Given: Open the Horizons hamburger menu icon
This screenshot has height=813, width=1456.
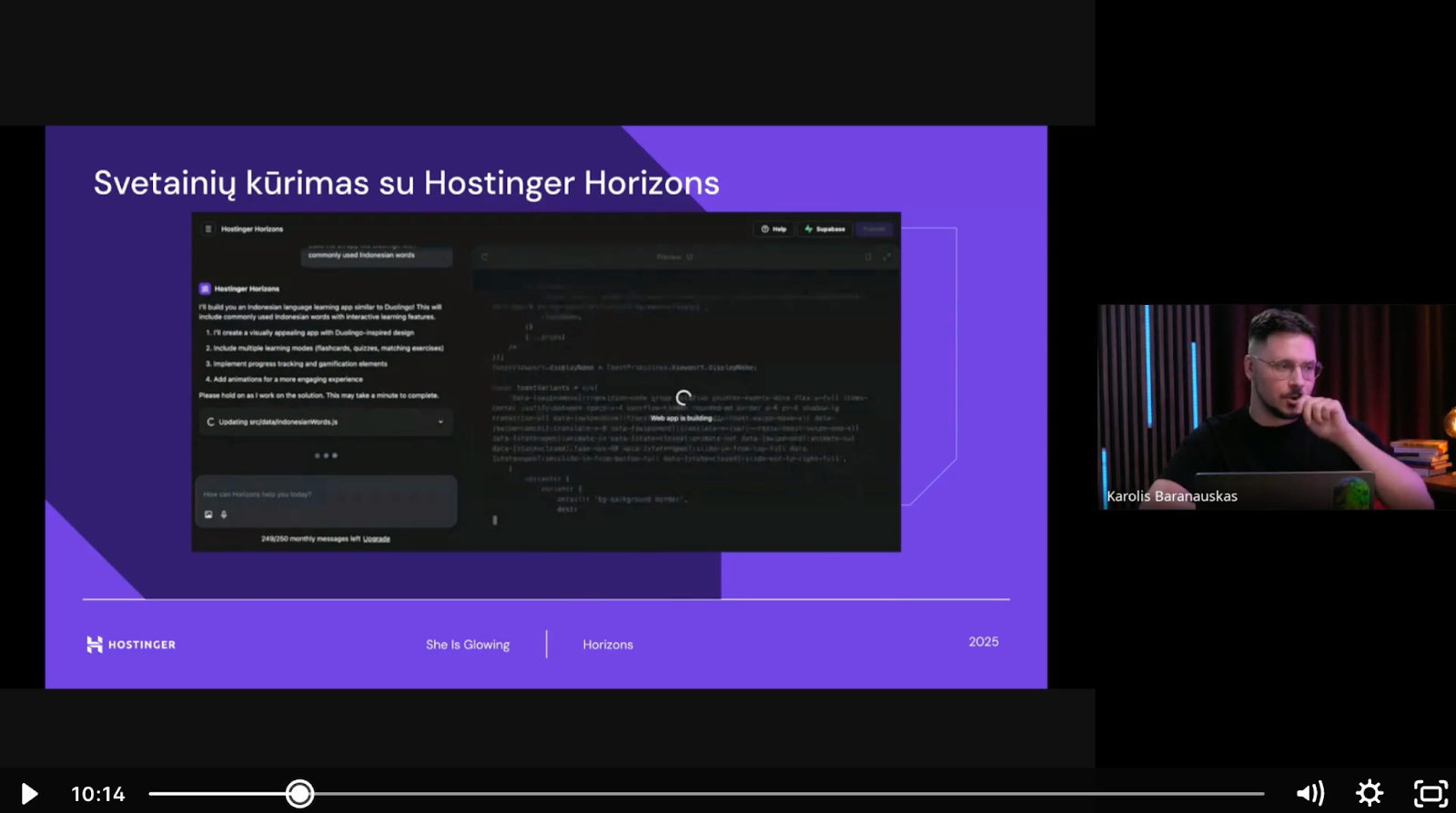Looking at the screenshot, I should (x=208, y=229).
